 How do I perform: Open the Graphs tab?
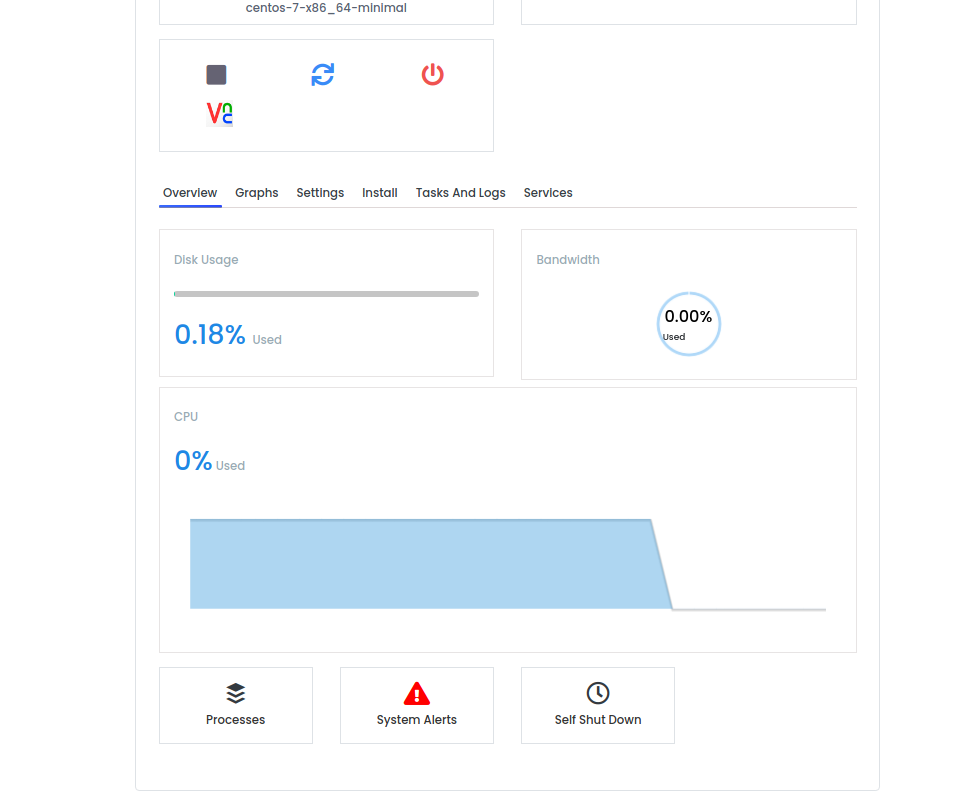coord(256,193)
